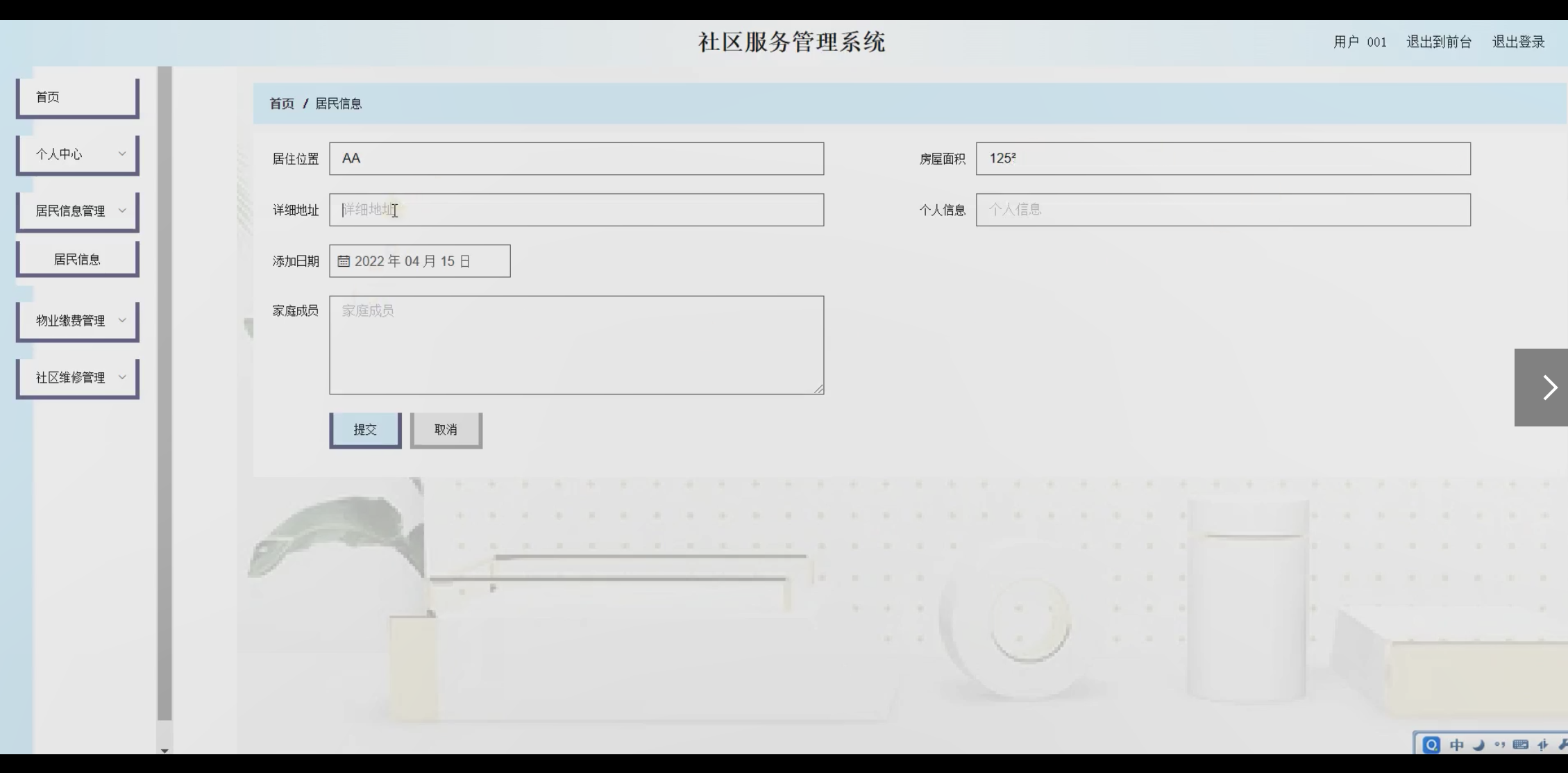Click the sidebar vertical scrollbar
The height and width of the screenshot is (773, 1568).
coord(165,389)
